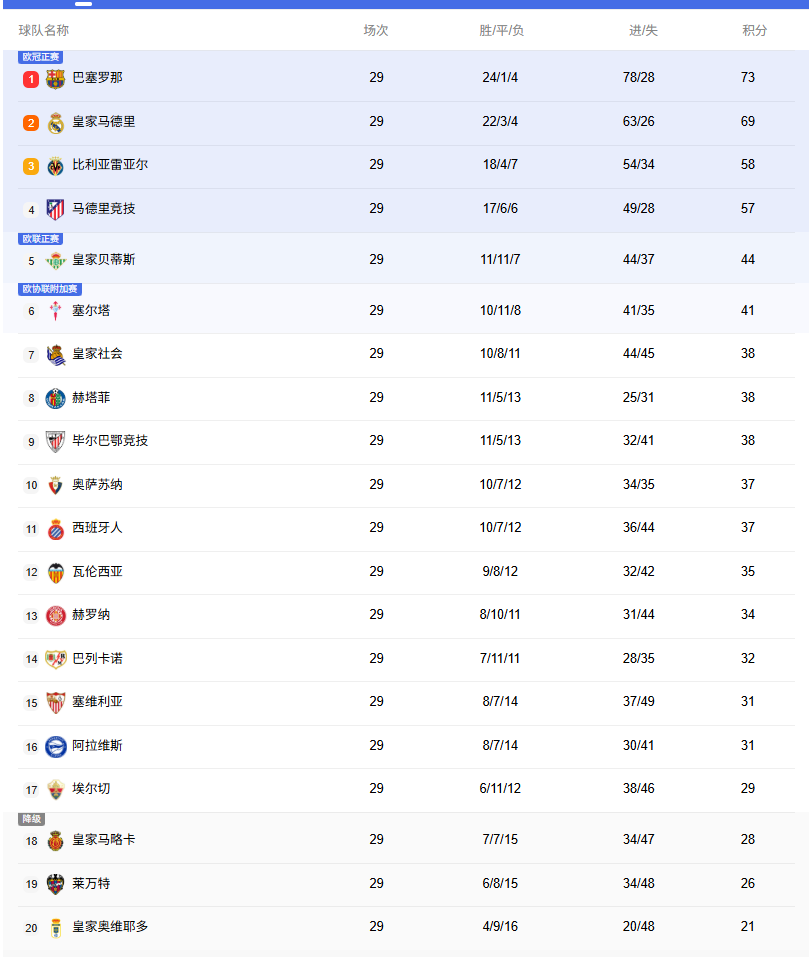The height and width of the screenshot is (958, 809).
Task: Click the Barcelona club crest
Action: click(x=55, y=78)
